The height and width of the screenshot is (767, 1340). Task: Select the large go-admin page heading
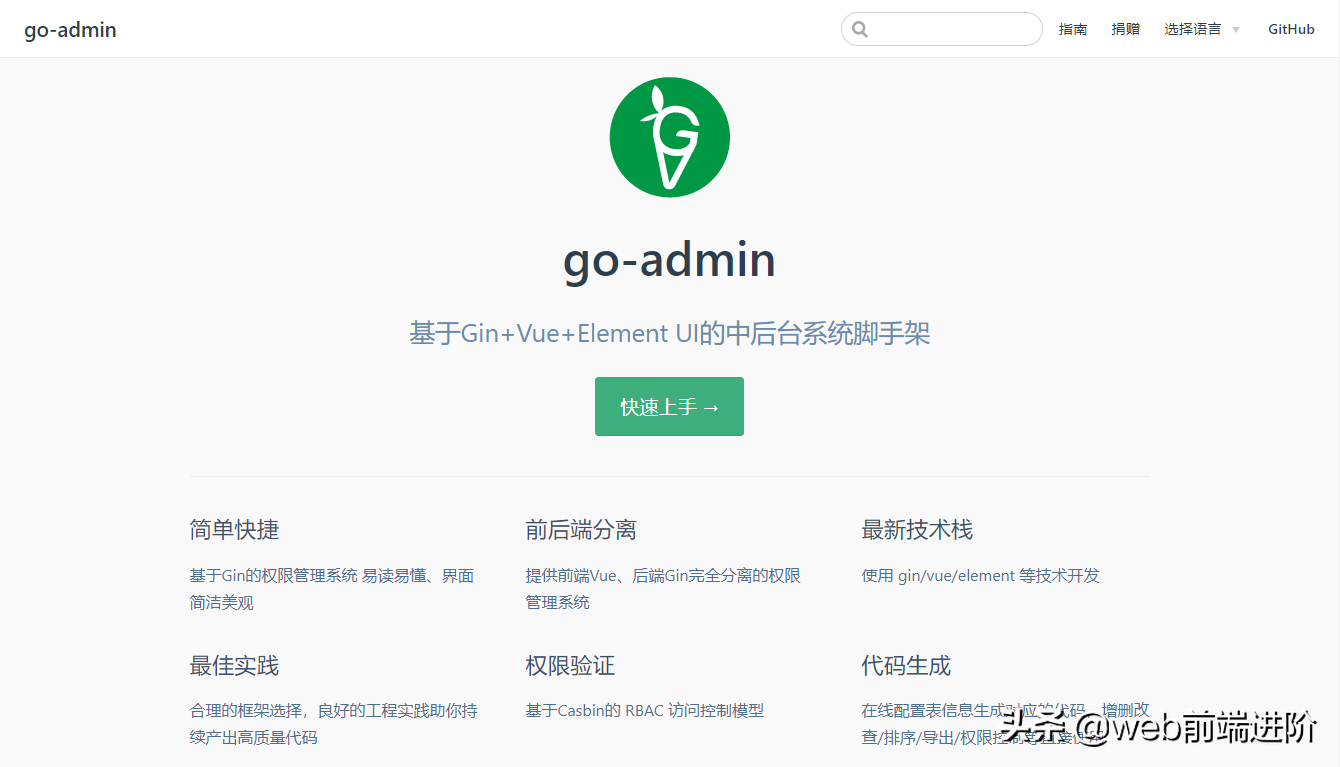pyautogui.click(x=669, y=260)
